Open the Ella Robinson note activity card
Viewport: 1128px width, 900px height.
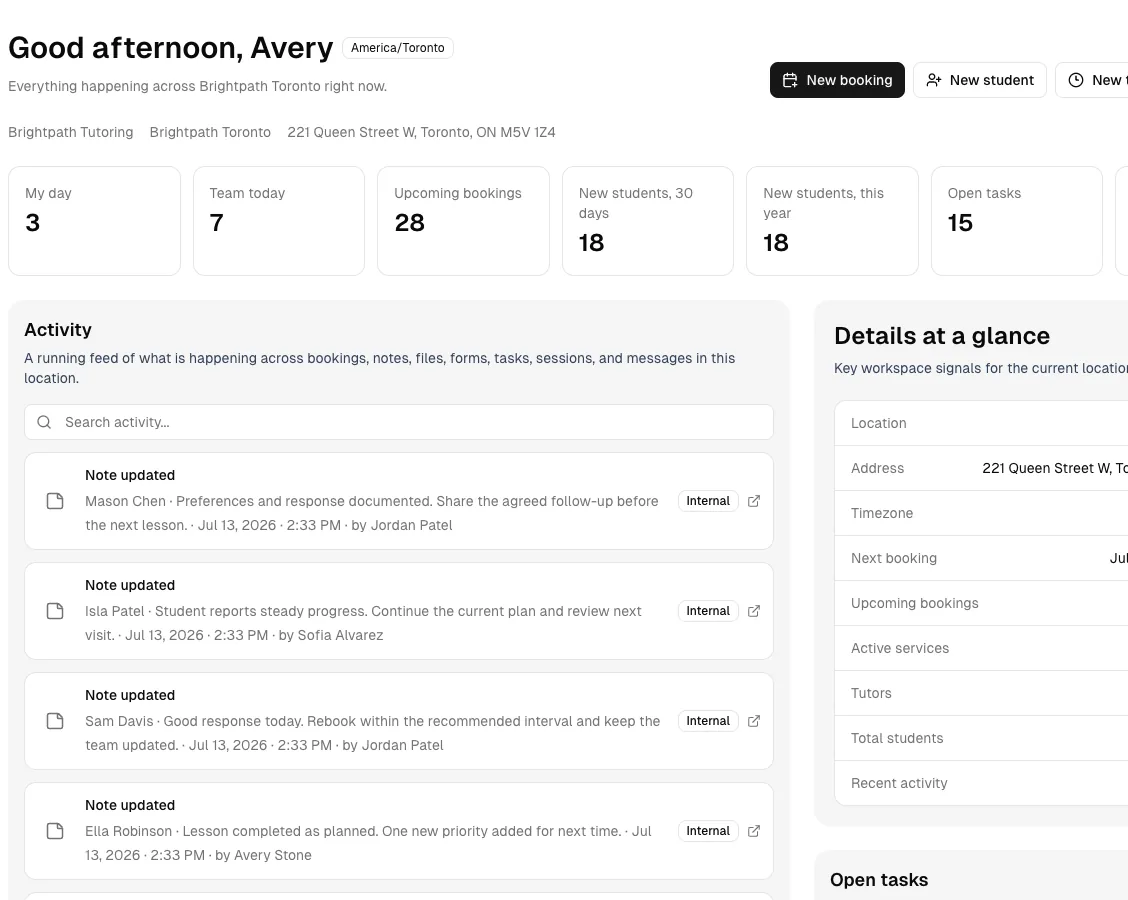pos(399,831)
